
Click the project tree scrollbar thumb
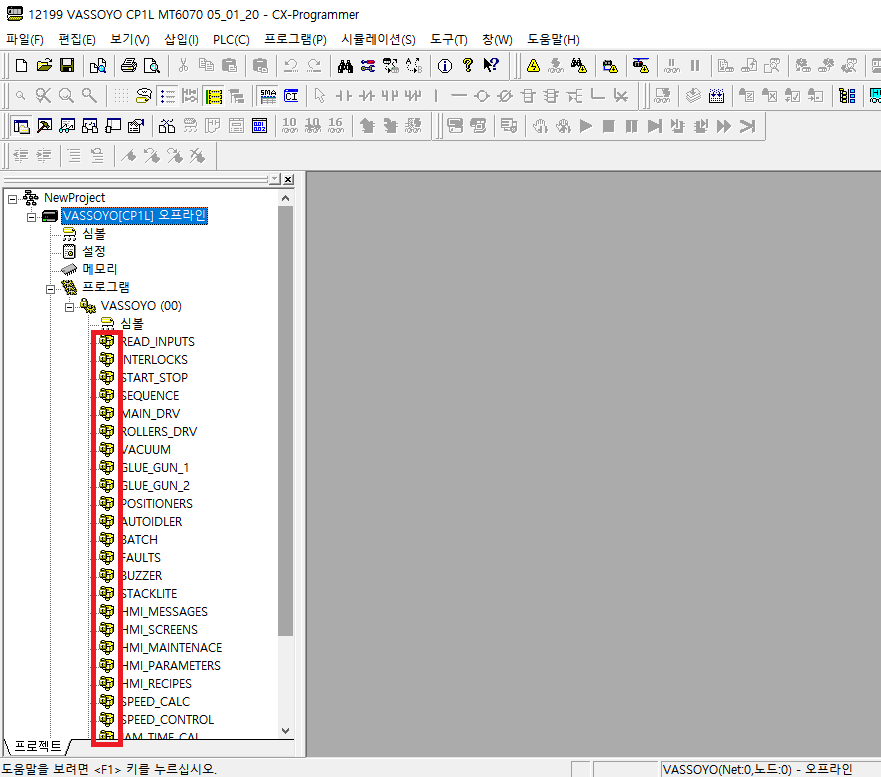(285, 421)
